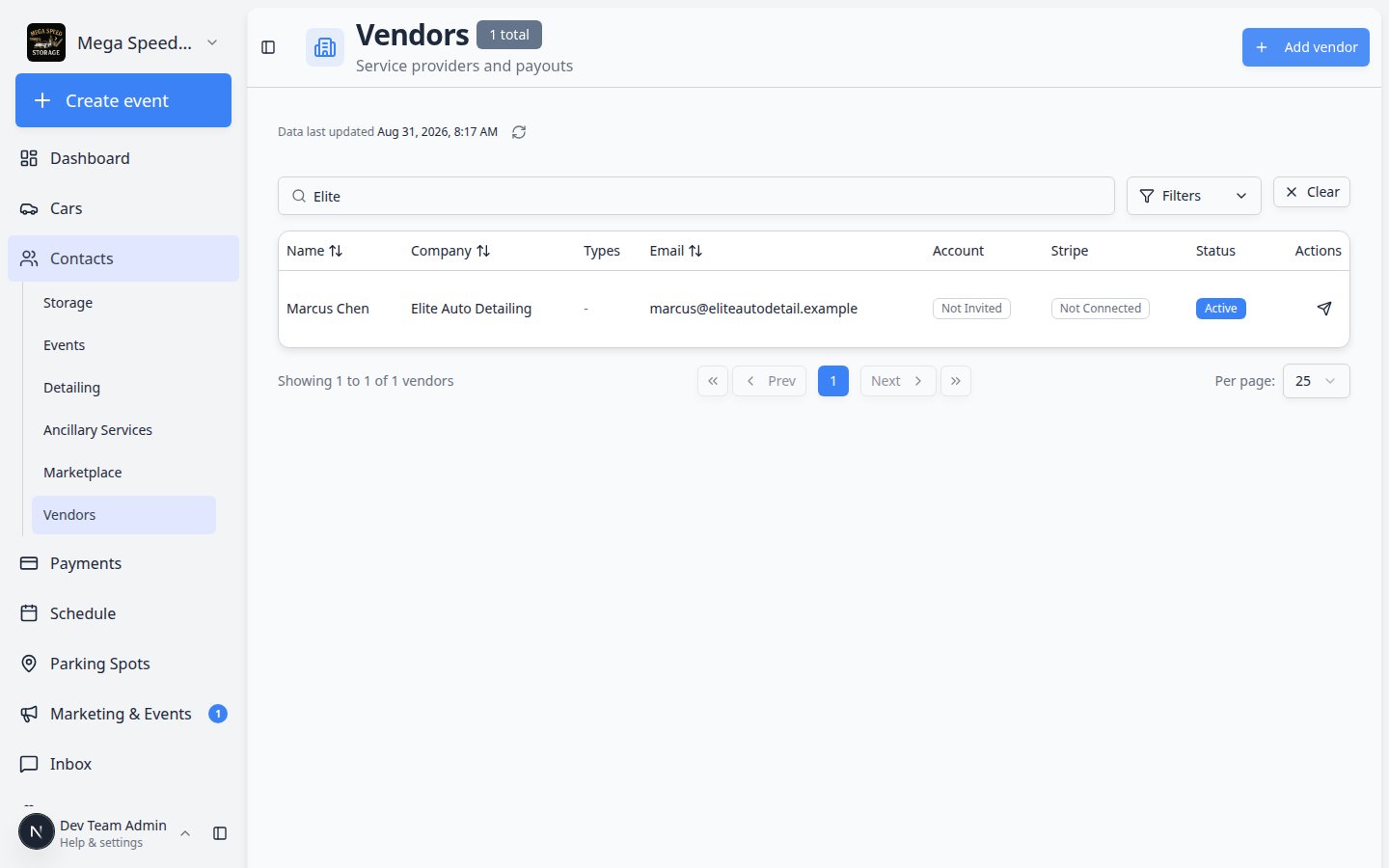Image resolution: width=1389 pixels, height=868 pixels.
Task: Click the Active status badge
Action: pyautogui.click(x=1221, y=309)
